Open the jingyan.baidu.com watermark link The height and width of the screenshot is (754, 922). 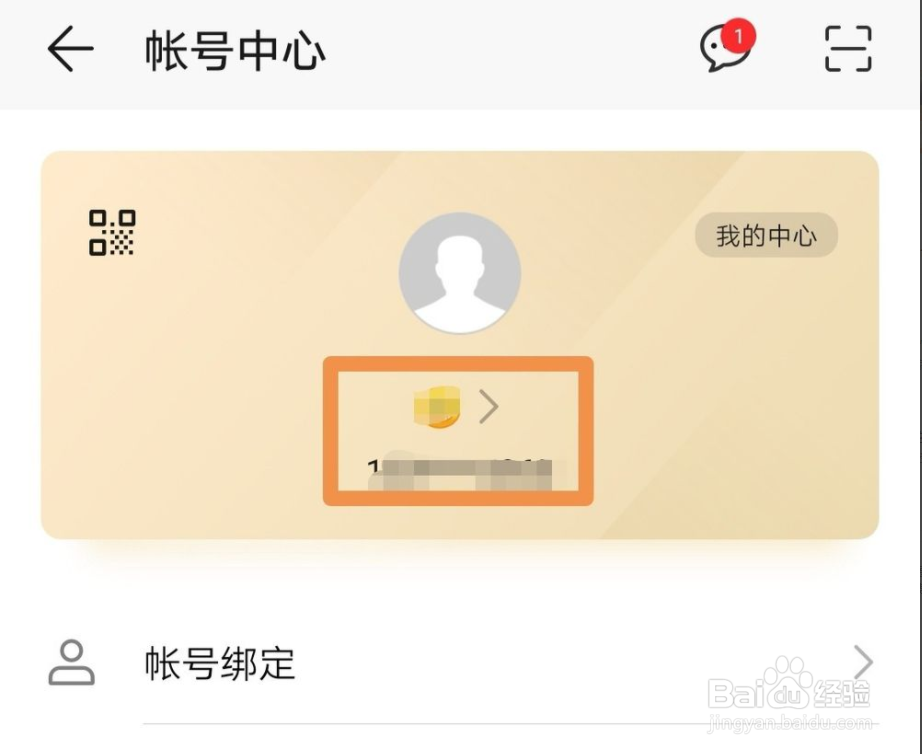[791, 723]
